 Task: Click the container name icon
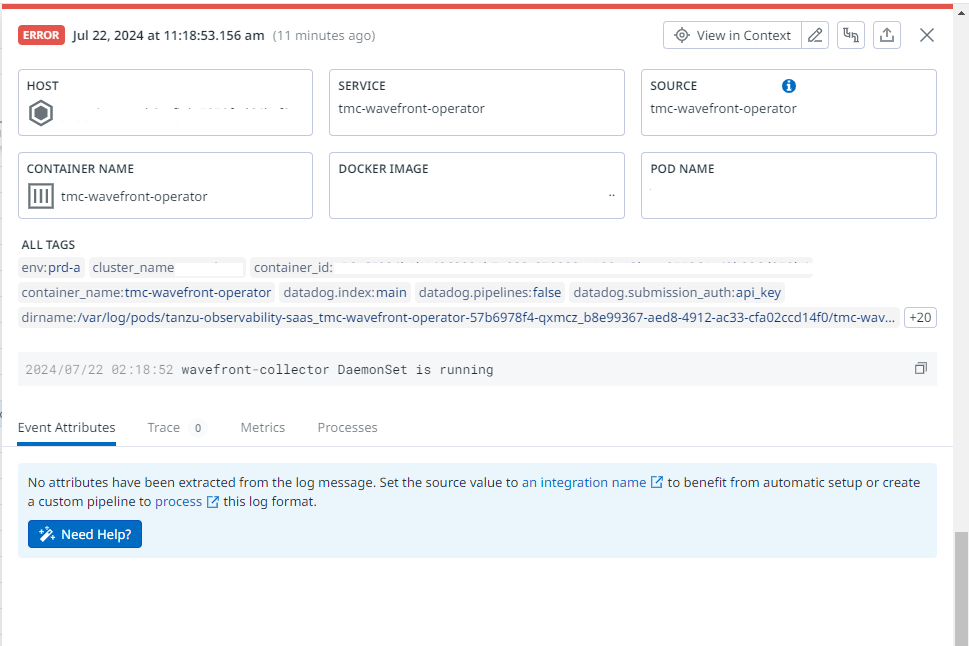(41, 196)
